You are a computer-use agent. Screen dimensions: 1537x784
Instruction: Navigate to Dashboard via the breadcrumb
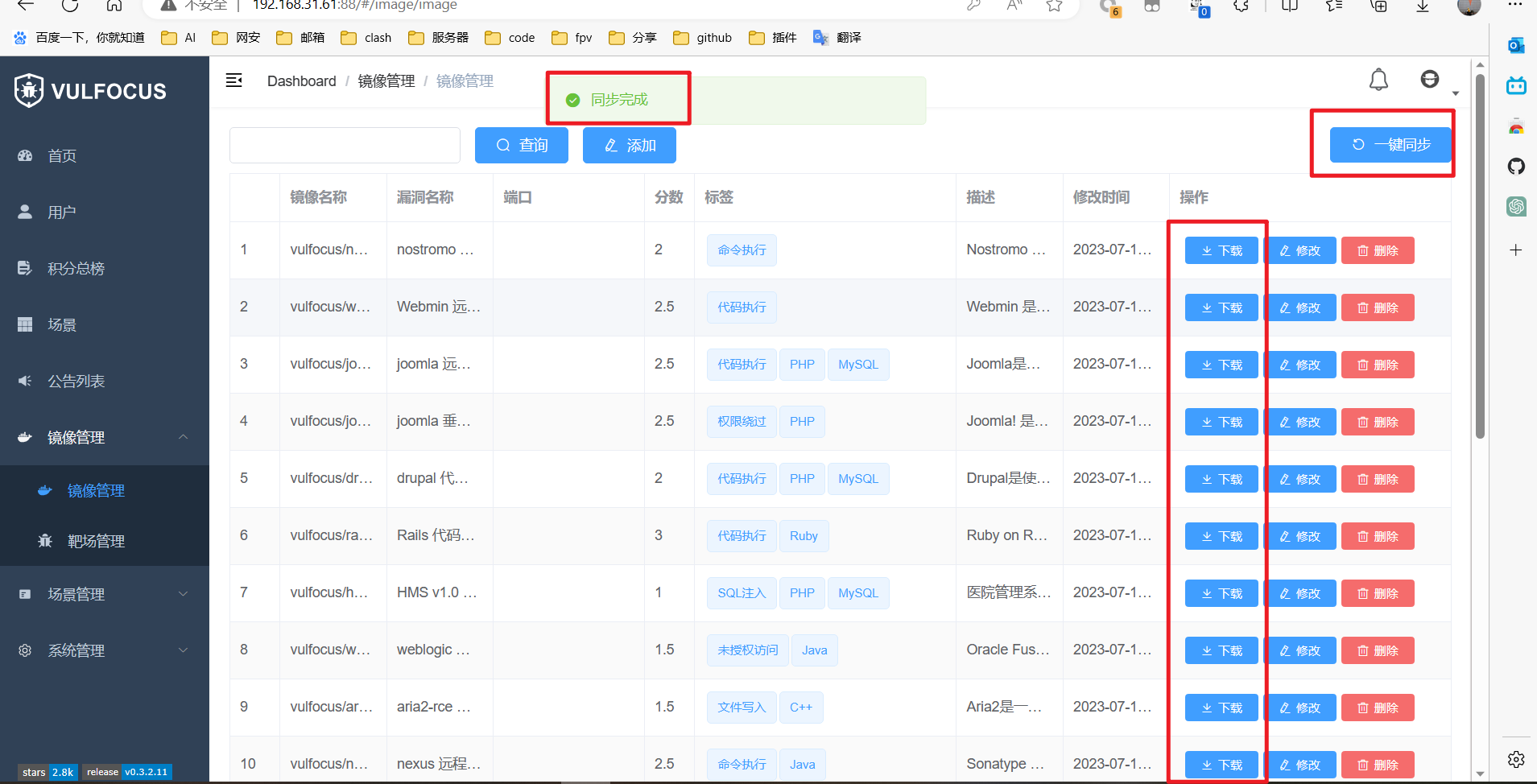click(301, 80)
